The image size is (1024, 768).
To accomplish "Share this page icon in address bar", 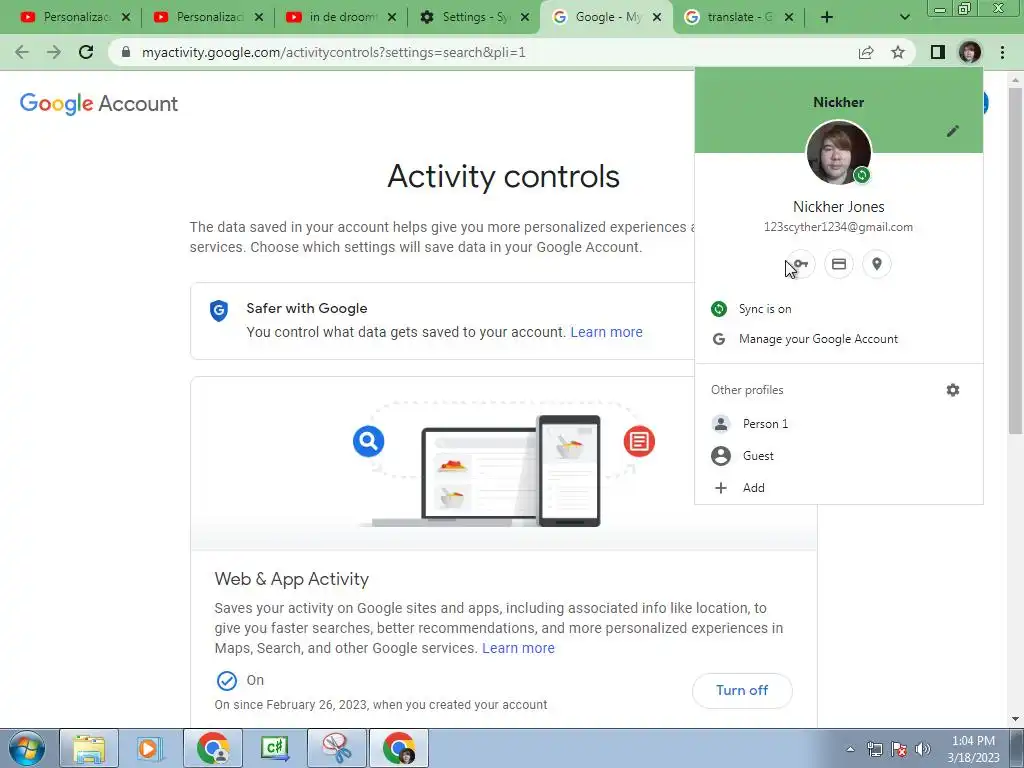I will coord(866,52).
